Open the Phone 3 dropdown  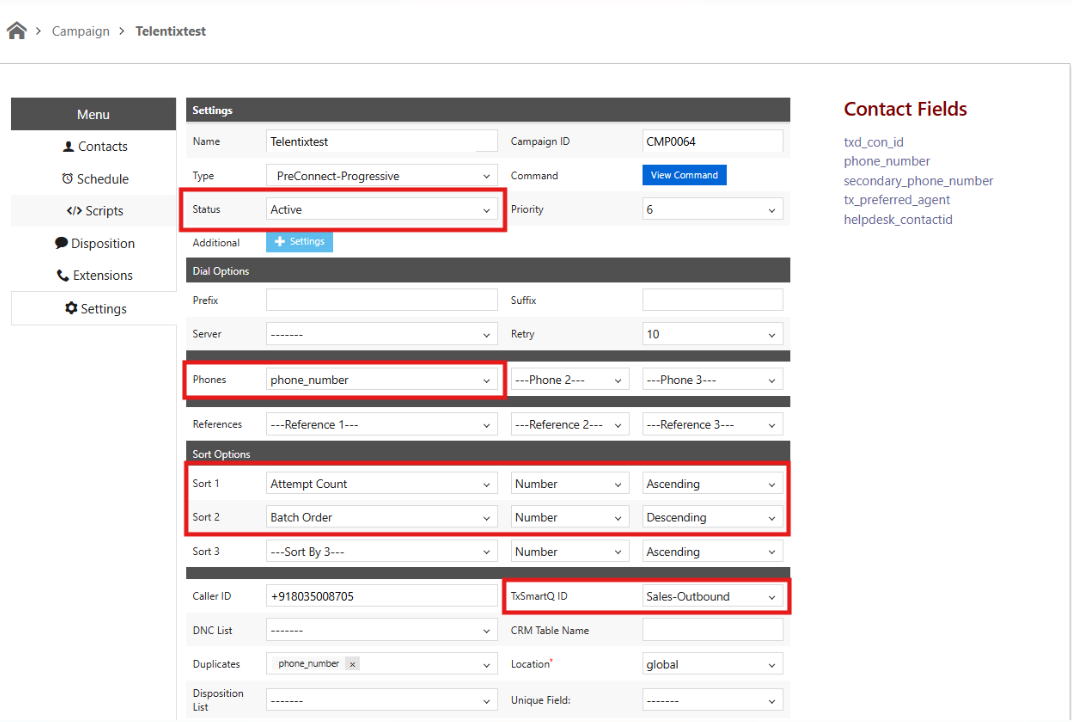tap(712, 379)
